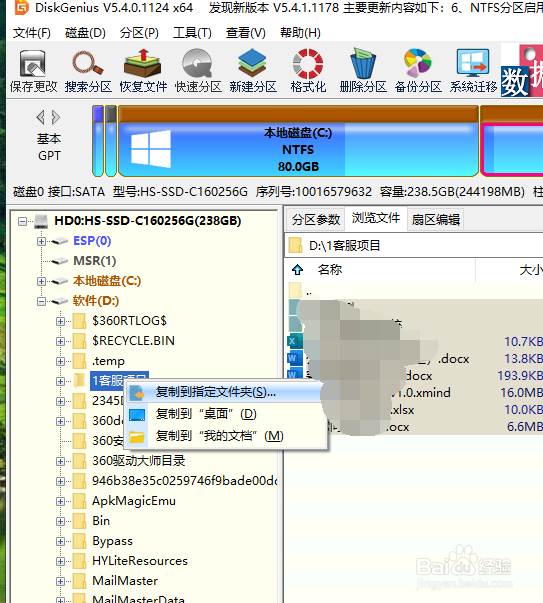
Task: Select $RECYCLE.BIN folder in tree
Action: [x=133, y=341]
